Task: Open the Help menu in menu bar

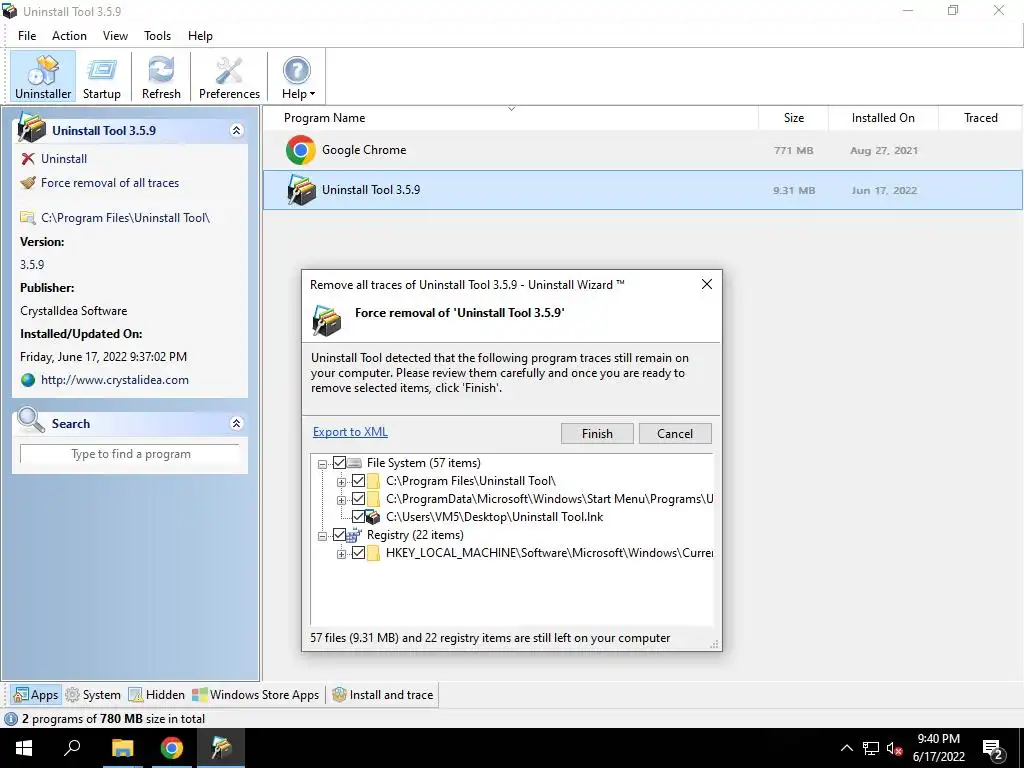Action: click(x=200, y=36)
